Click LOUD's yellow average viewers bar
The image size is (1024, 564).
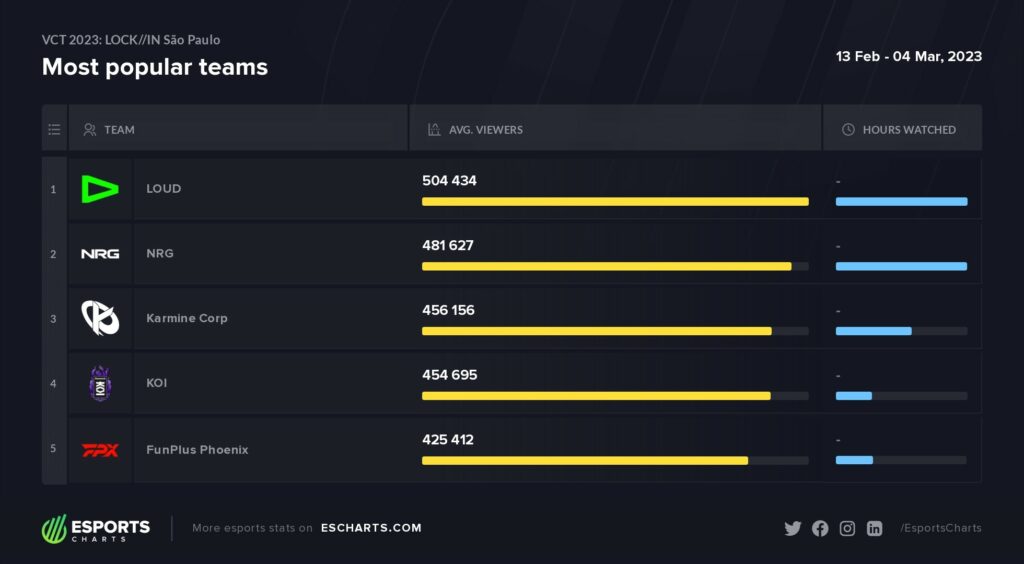pos(614,202)
